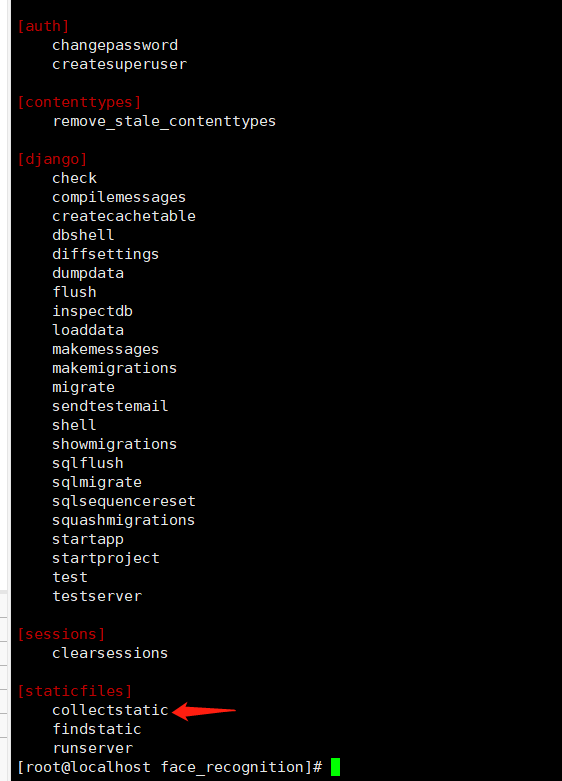Click the clearsessions command
This screenshot has height=781, width=562.
[110, 653]
